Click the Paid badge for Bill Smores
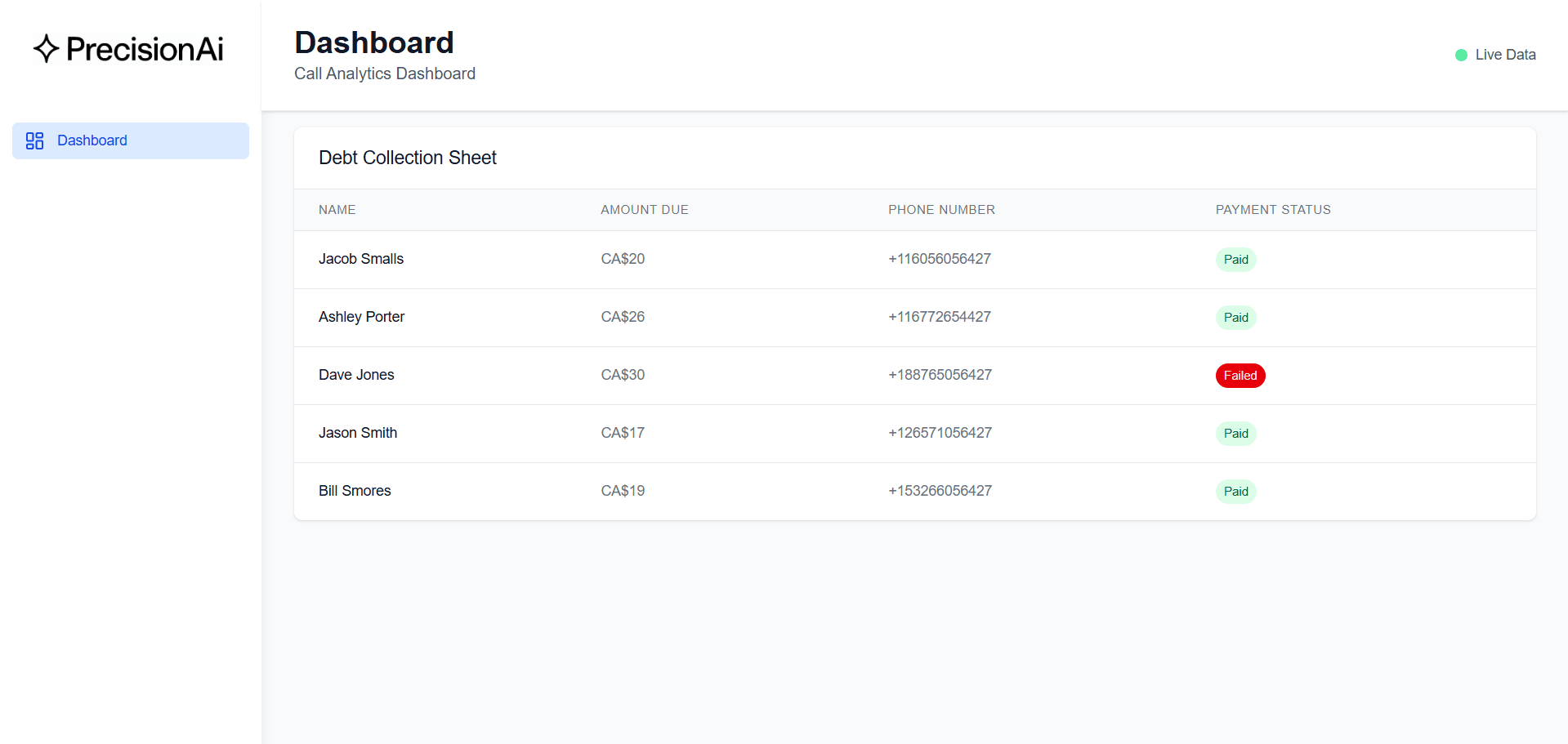The height and width of the screenshot is (744, 1568). point(1235,492)
